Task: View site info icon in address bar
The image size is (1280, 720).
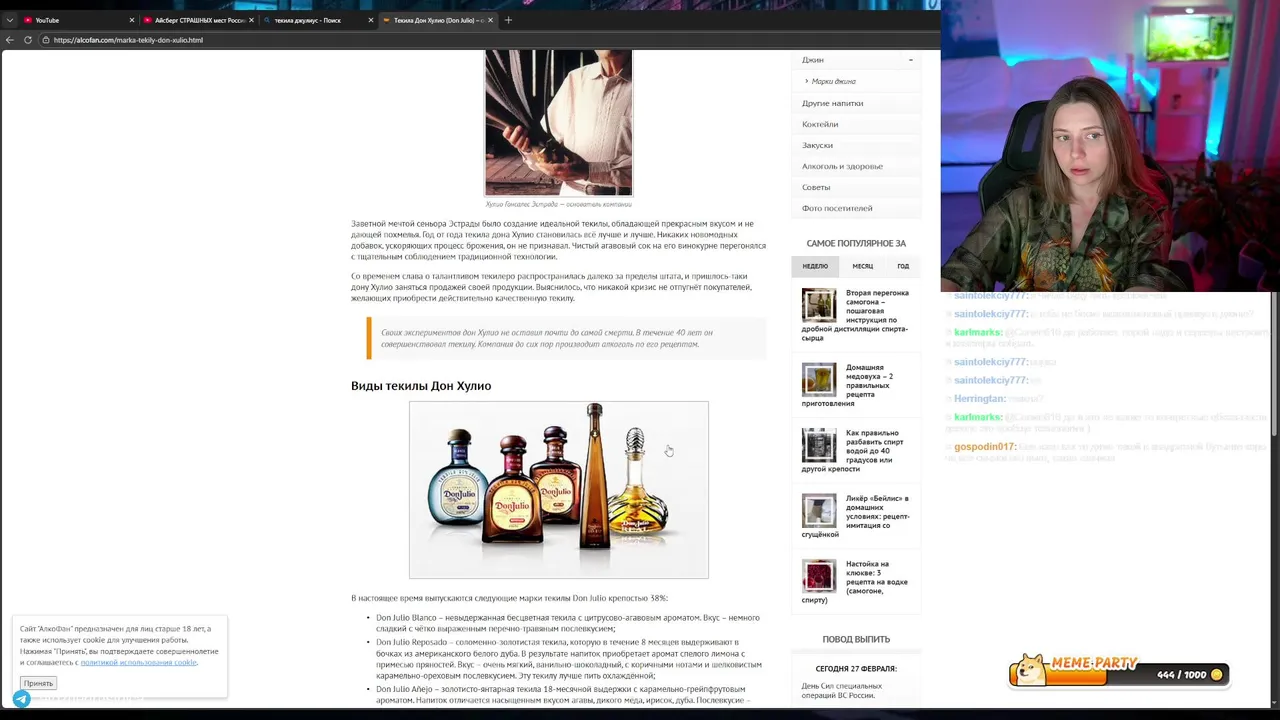Action: click(46, 40)
